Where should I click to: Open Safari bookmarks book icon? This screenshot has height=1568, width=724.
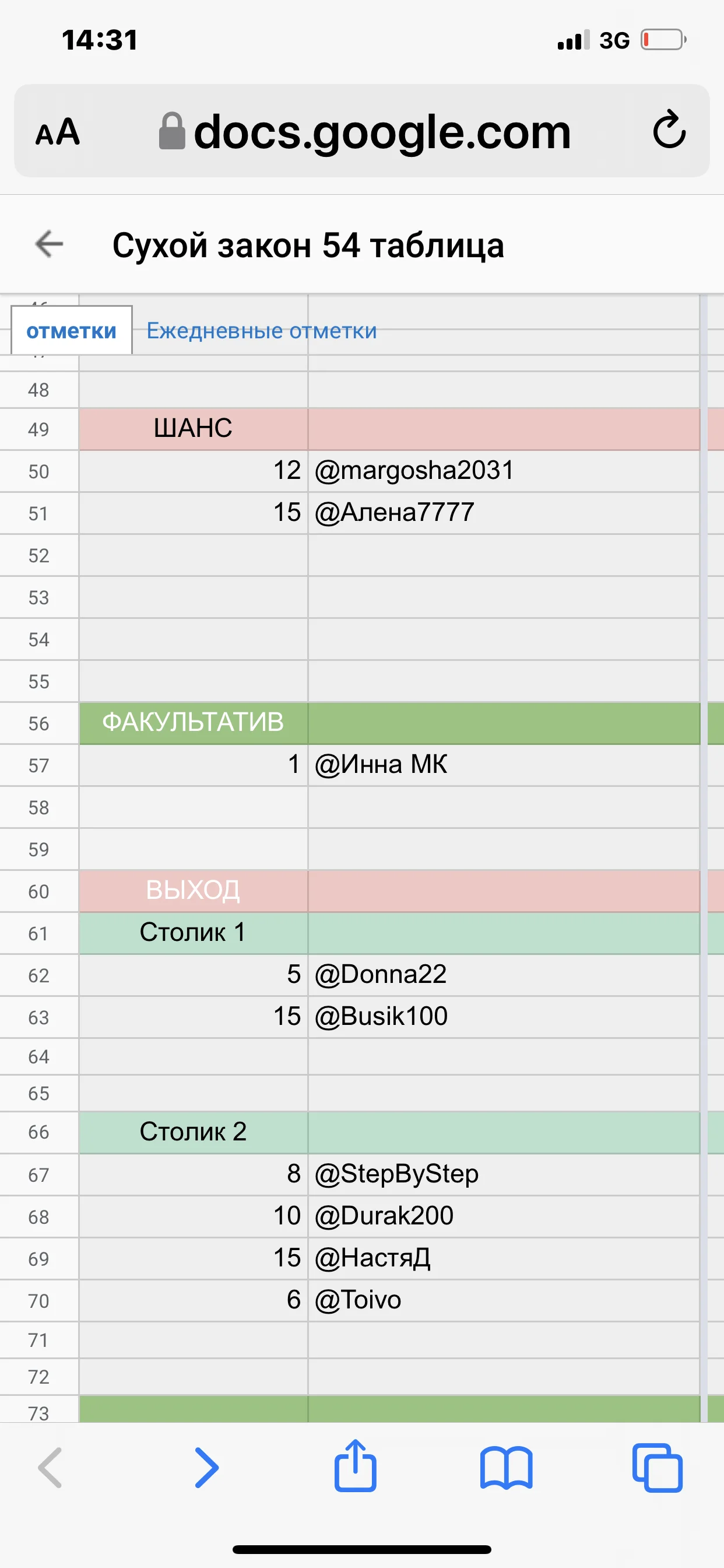pos(506,1468)
